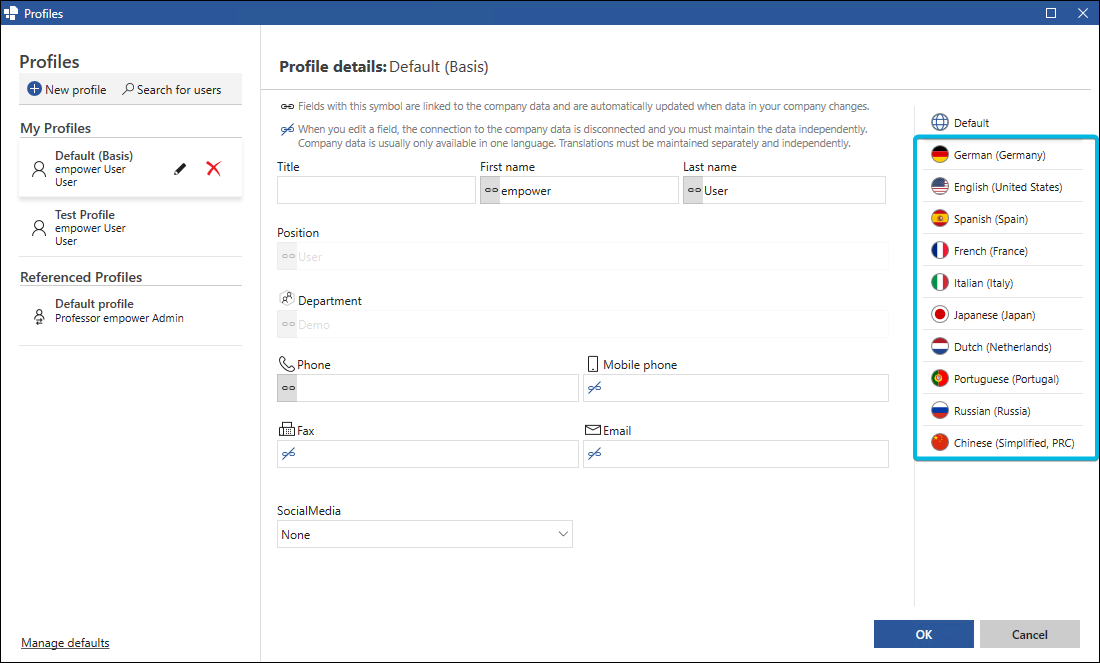Click the OK button
Viewport: 1100px width, 663px height.
click(x=923, y=634)
